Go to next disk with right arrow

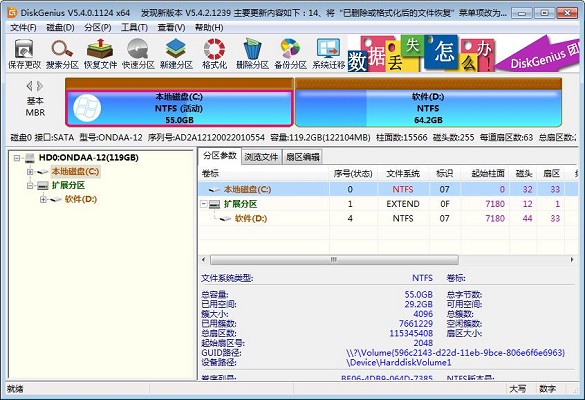pyautogui.click(x=40, y=86)
